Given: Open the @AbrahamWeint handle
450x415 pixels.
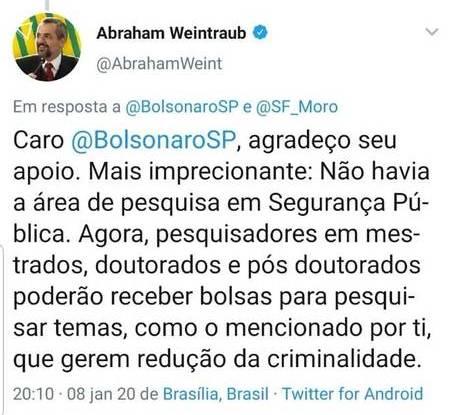Looking at the screenshot, I should 159,64.
